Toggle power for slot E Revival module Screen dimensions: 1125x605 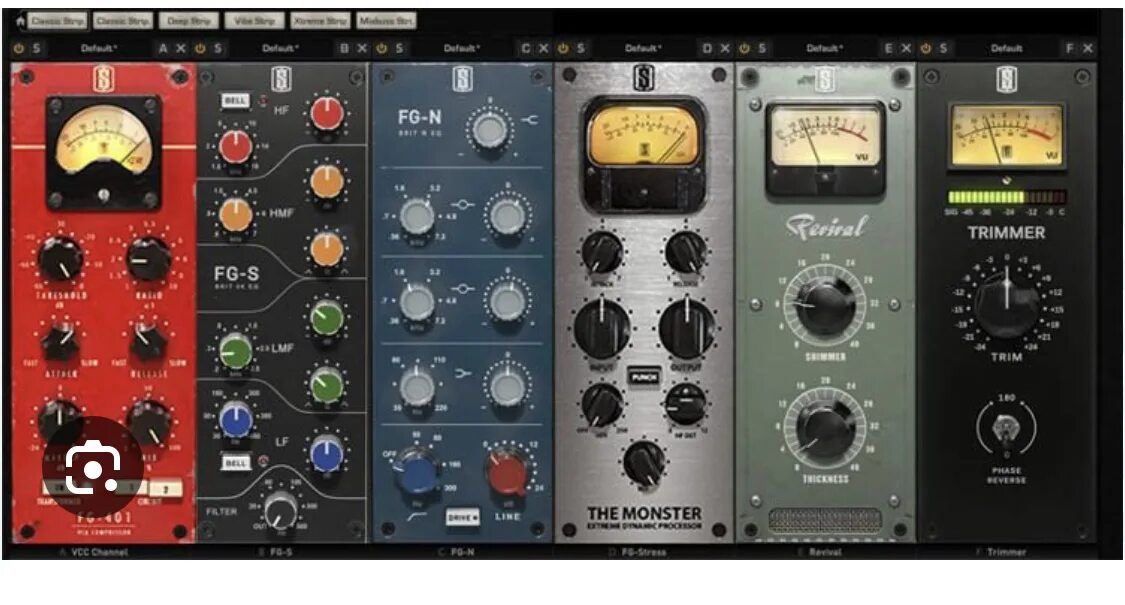click(744, 49)
